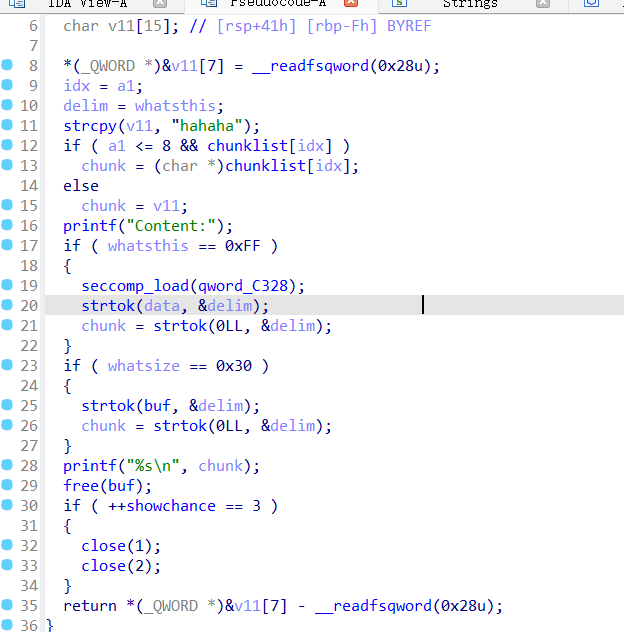Toggle breakpoint dot on line 32

pyautogui.click(x=7, y=545)
